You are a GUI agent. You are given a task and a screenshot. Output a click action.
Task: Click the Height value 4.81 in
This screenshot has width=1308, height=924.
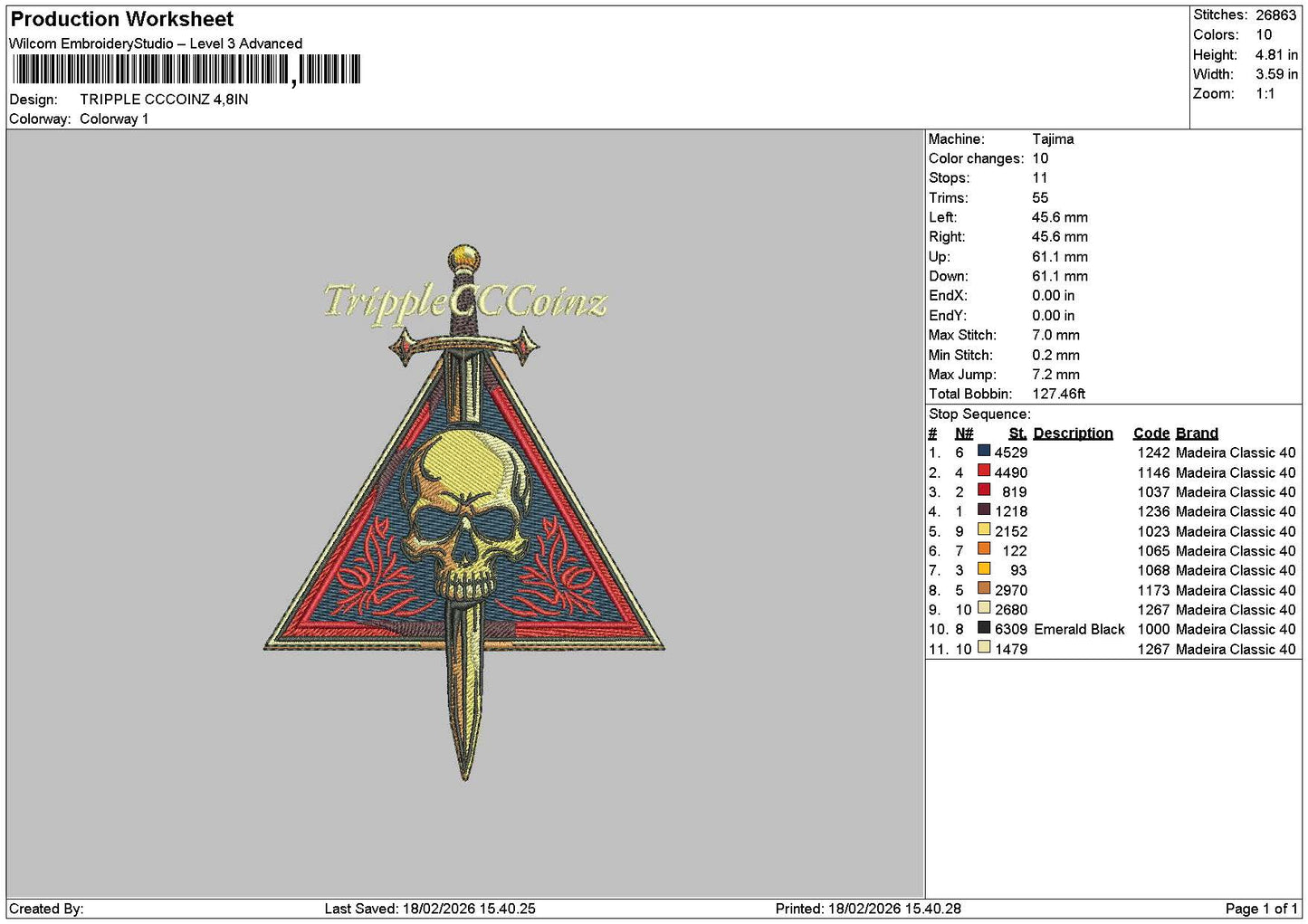(1276, 54)
